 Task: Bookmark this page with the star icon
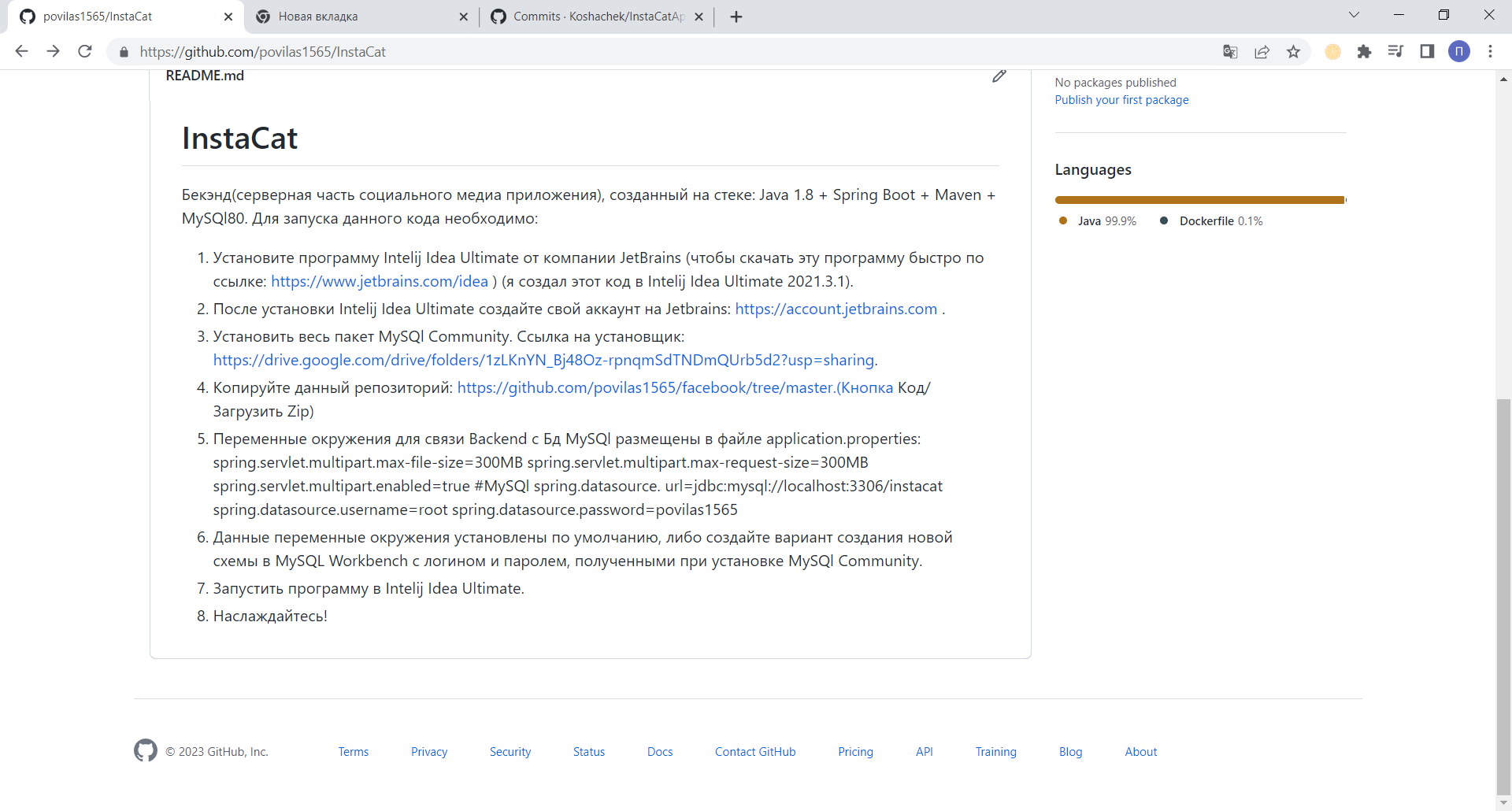click(1293, 51)
